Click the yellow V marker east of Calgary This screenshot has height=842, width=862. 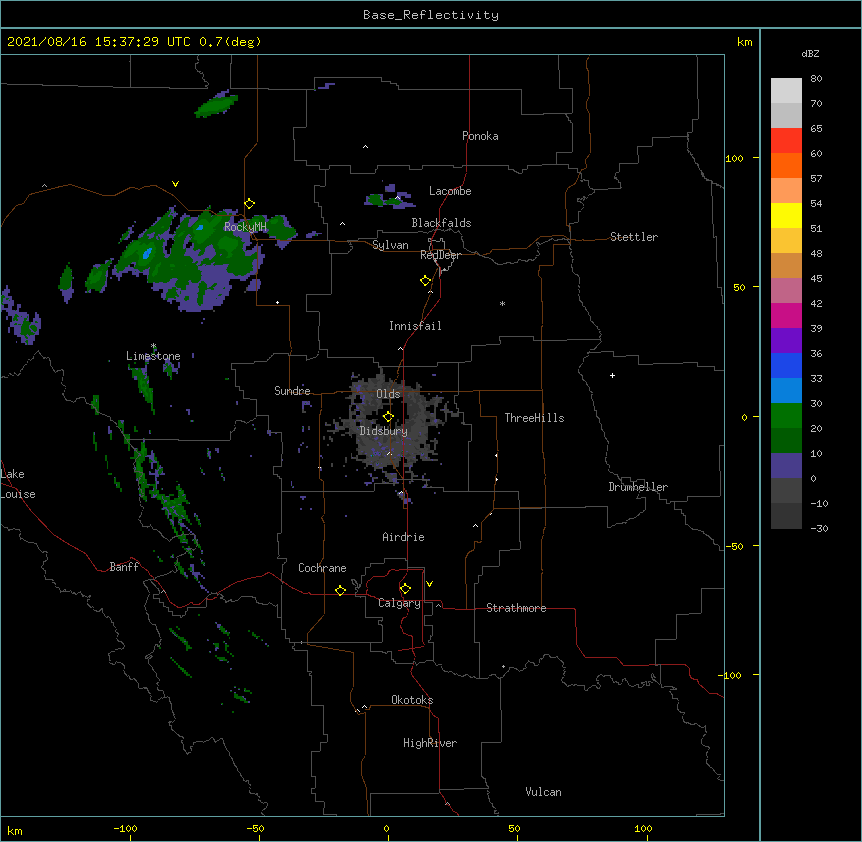pyautogui.click(x=429, y=584)
